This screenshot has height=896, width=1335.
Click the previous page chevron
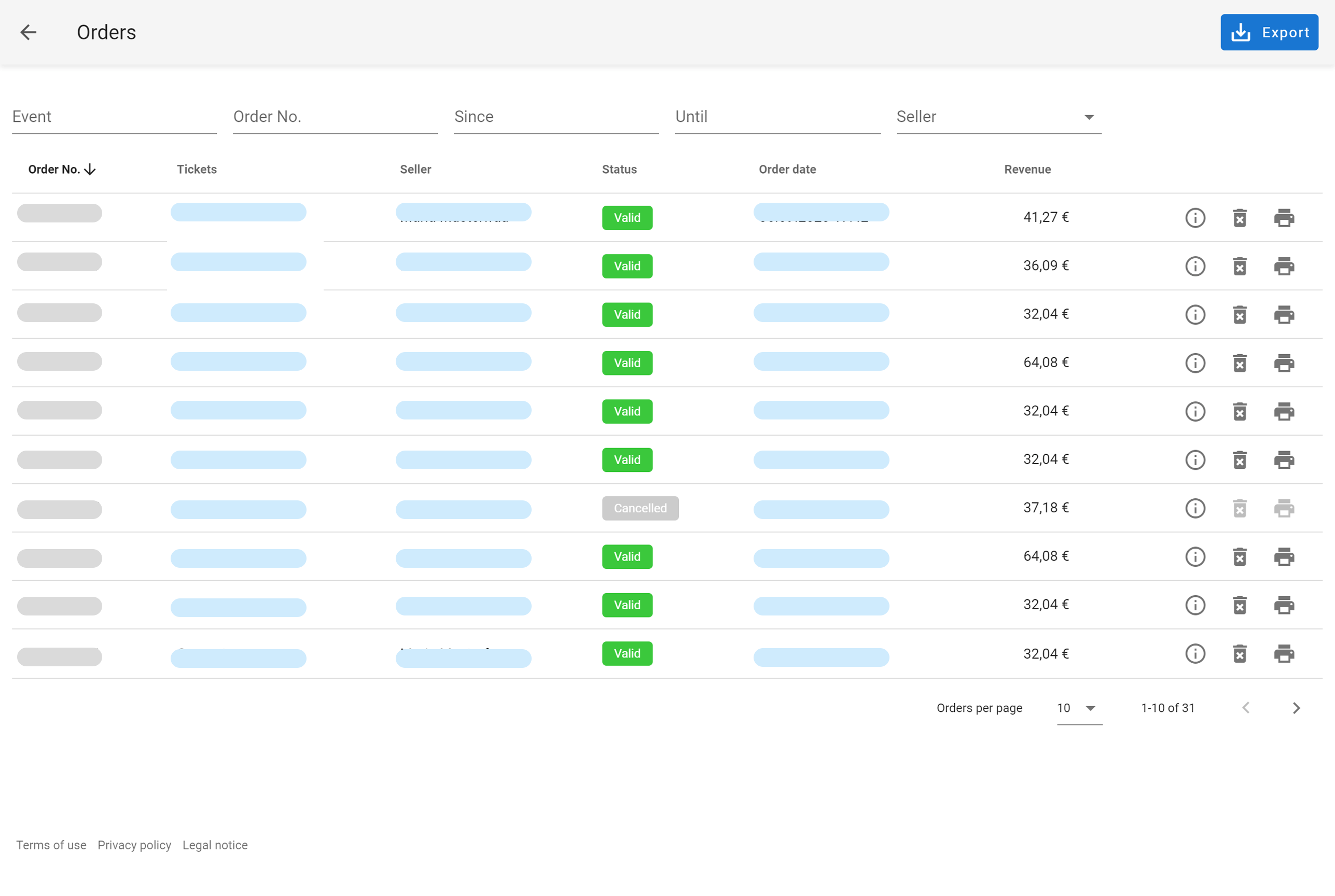1246,708
